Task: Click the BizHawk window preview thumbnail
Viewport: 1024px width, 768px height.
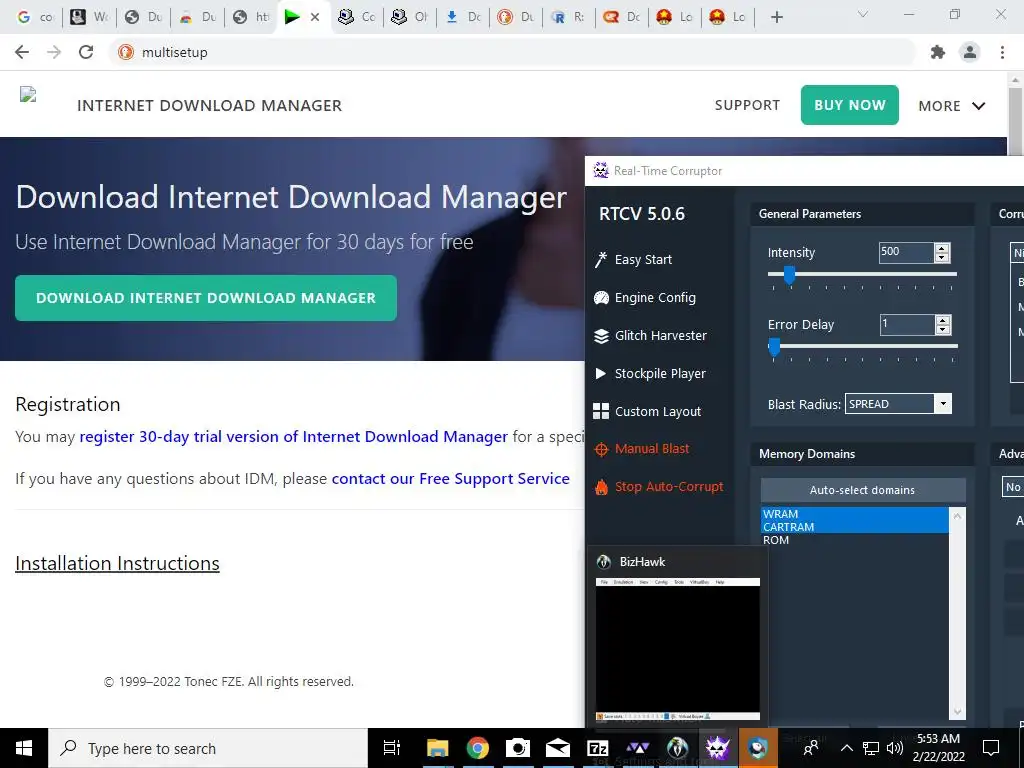Action: (x=677, y=649)
